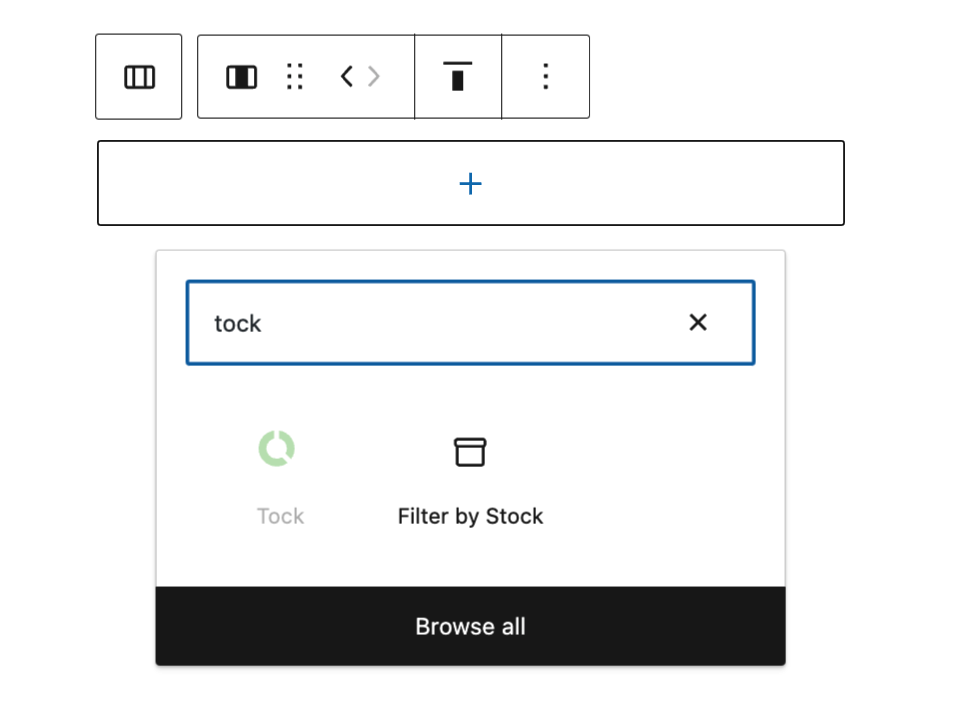Select the parent Columns block icon
960x712 pixels.
point(139,77)
